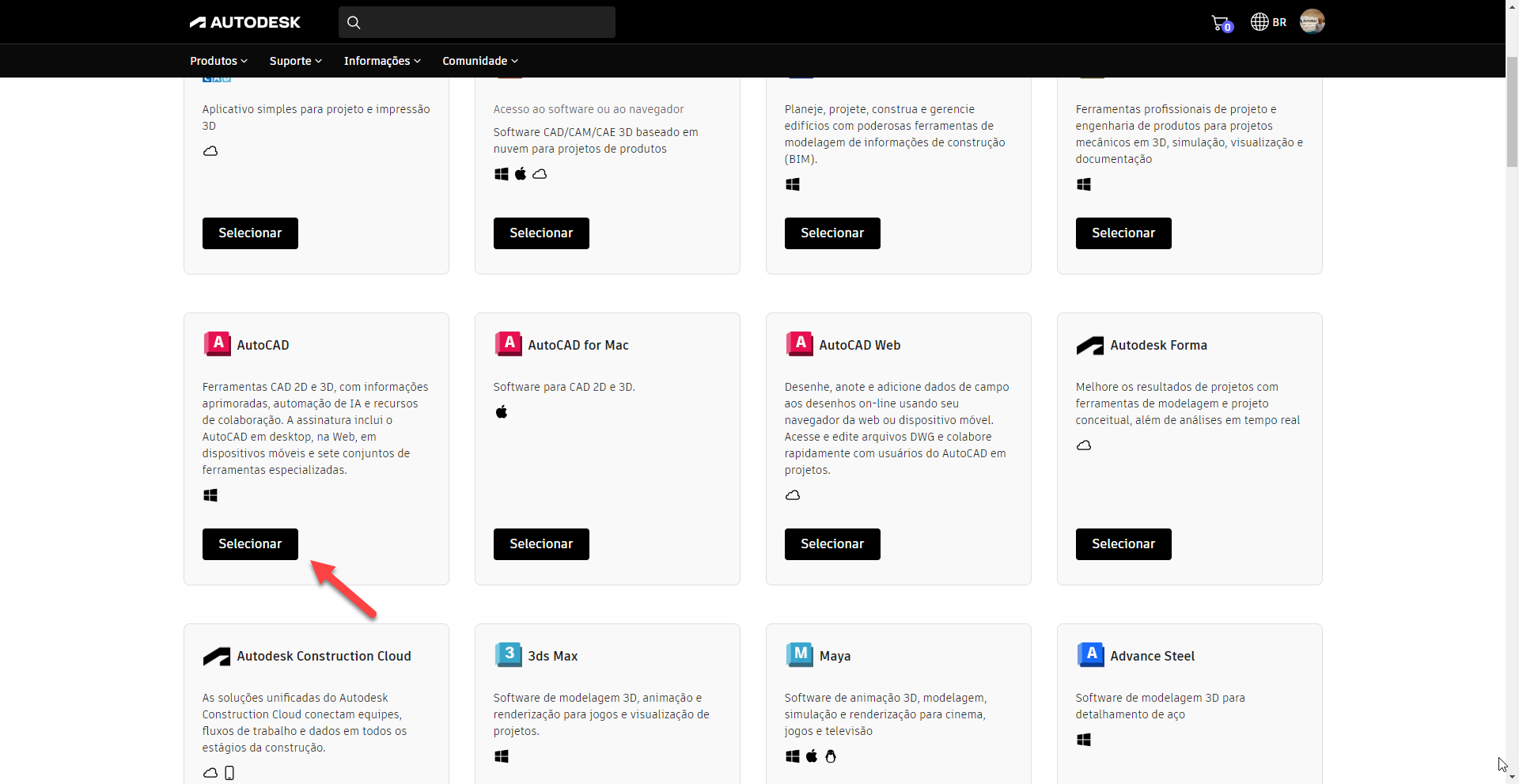Image resolution: width=1519 pixels, height=784 pixels.
Task: Open the shopping cart
Action: click(1222, 23)
